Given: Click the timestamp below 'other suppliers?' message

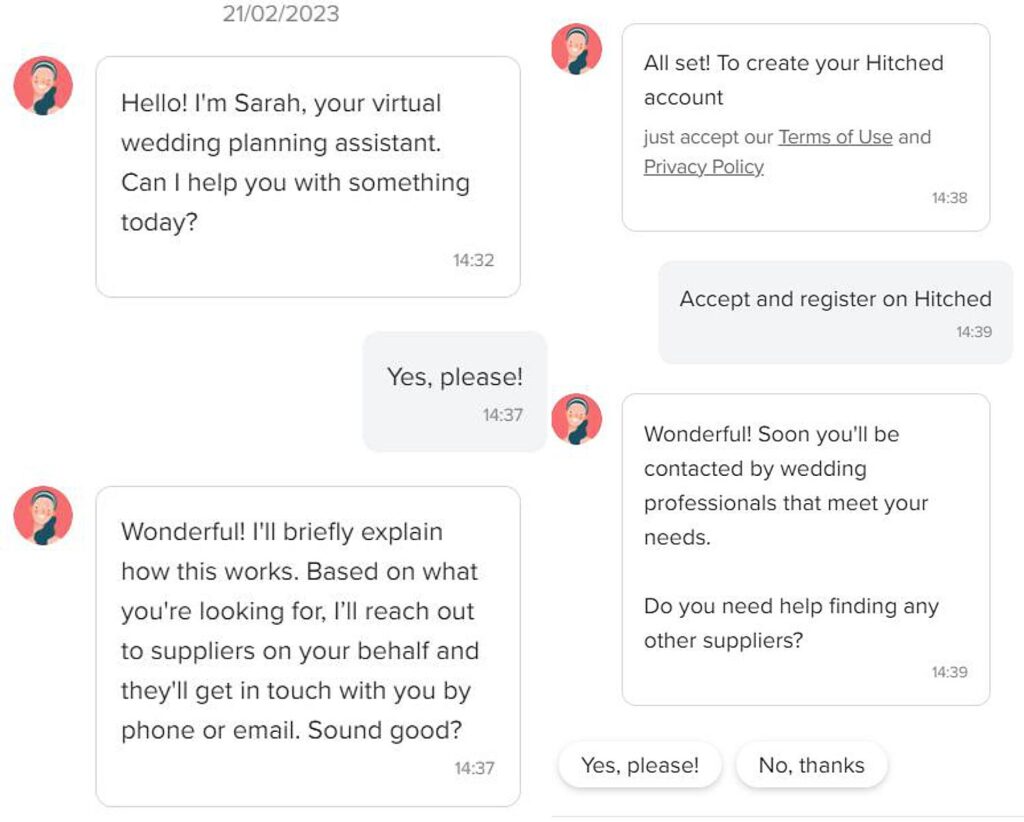Looking at the screenshot, I should tap(949, 672).
